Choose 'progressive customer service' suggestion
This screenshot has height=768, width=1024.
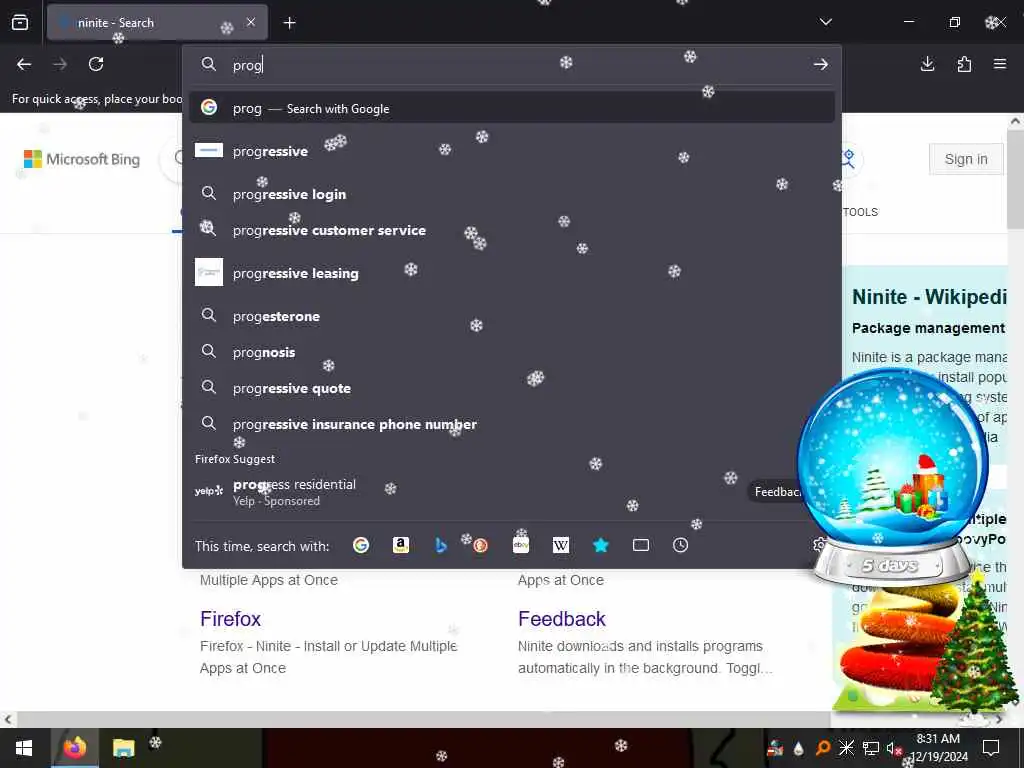(512, 230)
